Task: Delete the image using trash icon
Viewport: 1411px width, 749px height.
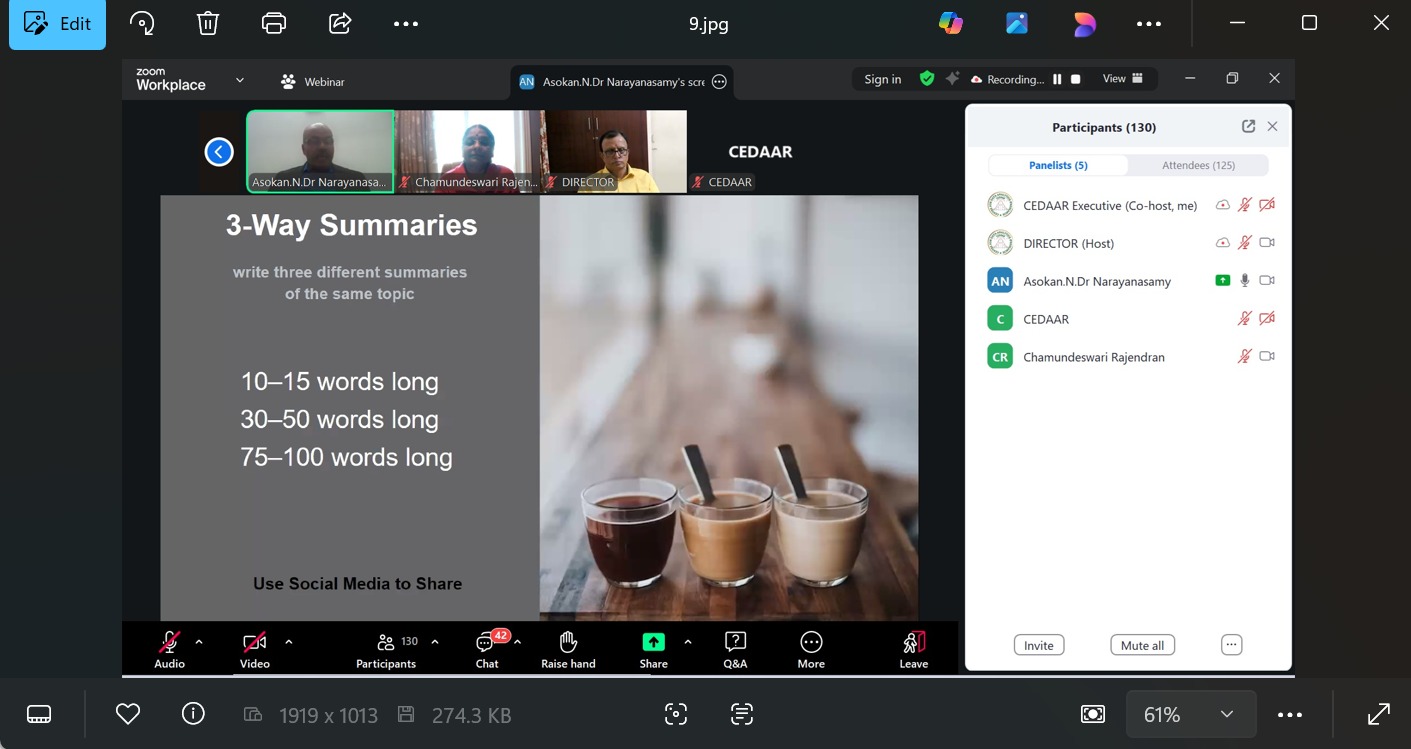Action: click(x=207, y=23)
